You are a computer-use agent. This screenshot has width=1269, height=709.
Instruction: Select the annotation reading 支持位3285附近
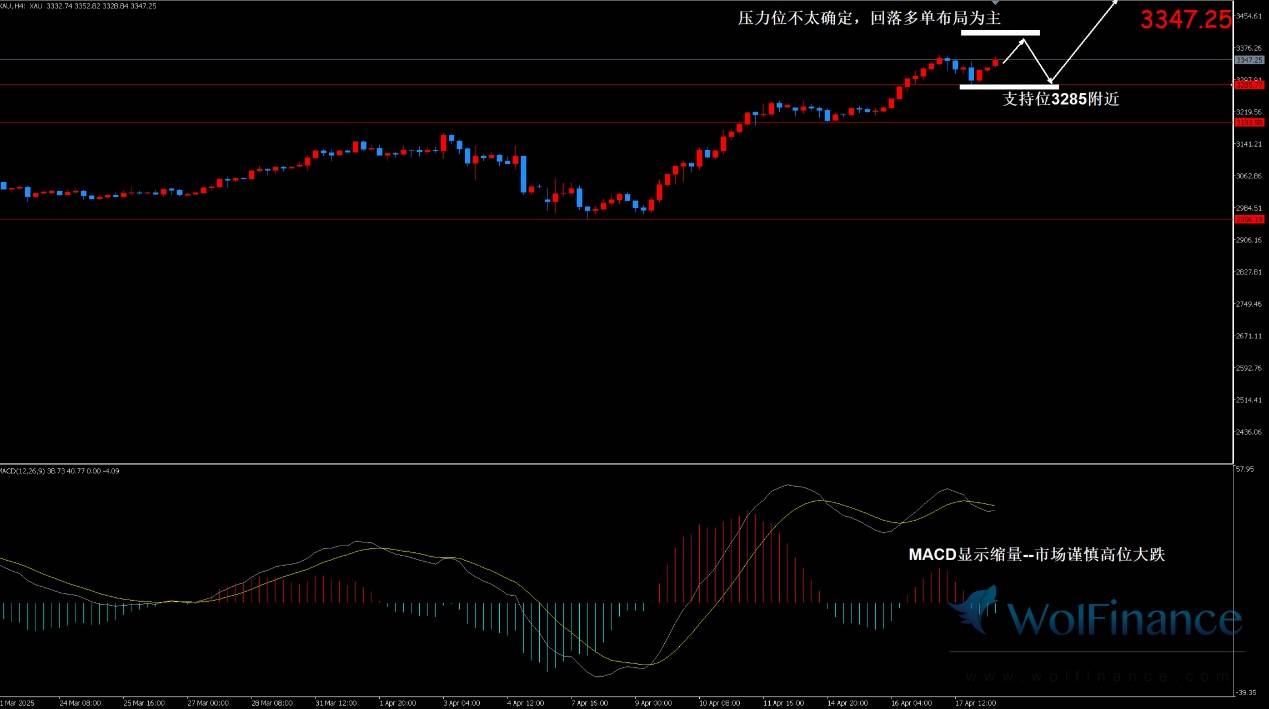1060,99
